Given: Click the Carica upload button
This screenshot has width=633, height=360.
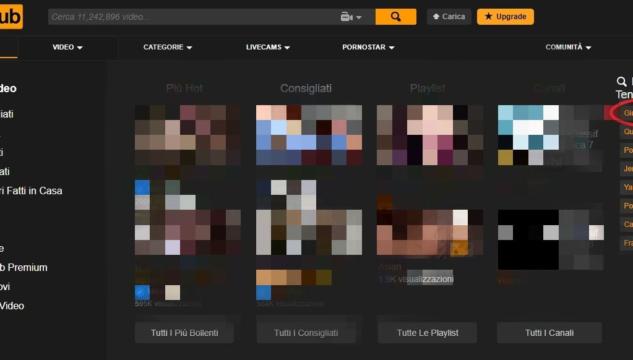Looking at the screenshot, I should point(449,17).
